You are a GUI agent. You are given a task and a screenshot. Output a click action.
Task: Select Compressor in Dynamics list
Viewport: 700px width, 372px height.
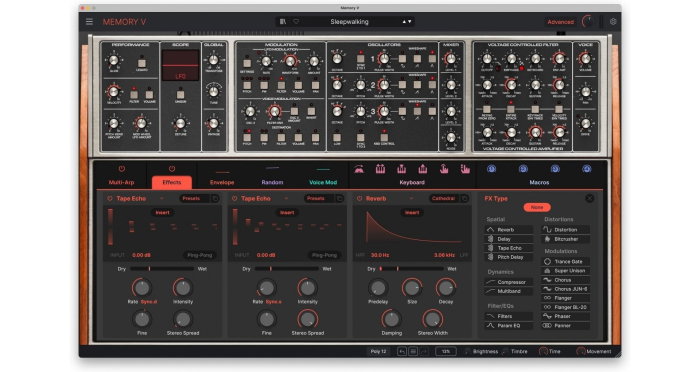(509, 282)
